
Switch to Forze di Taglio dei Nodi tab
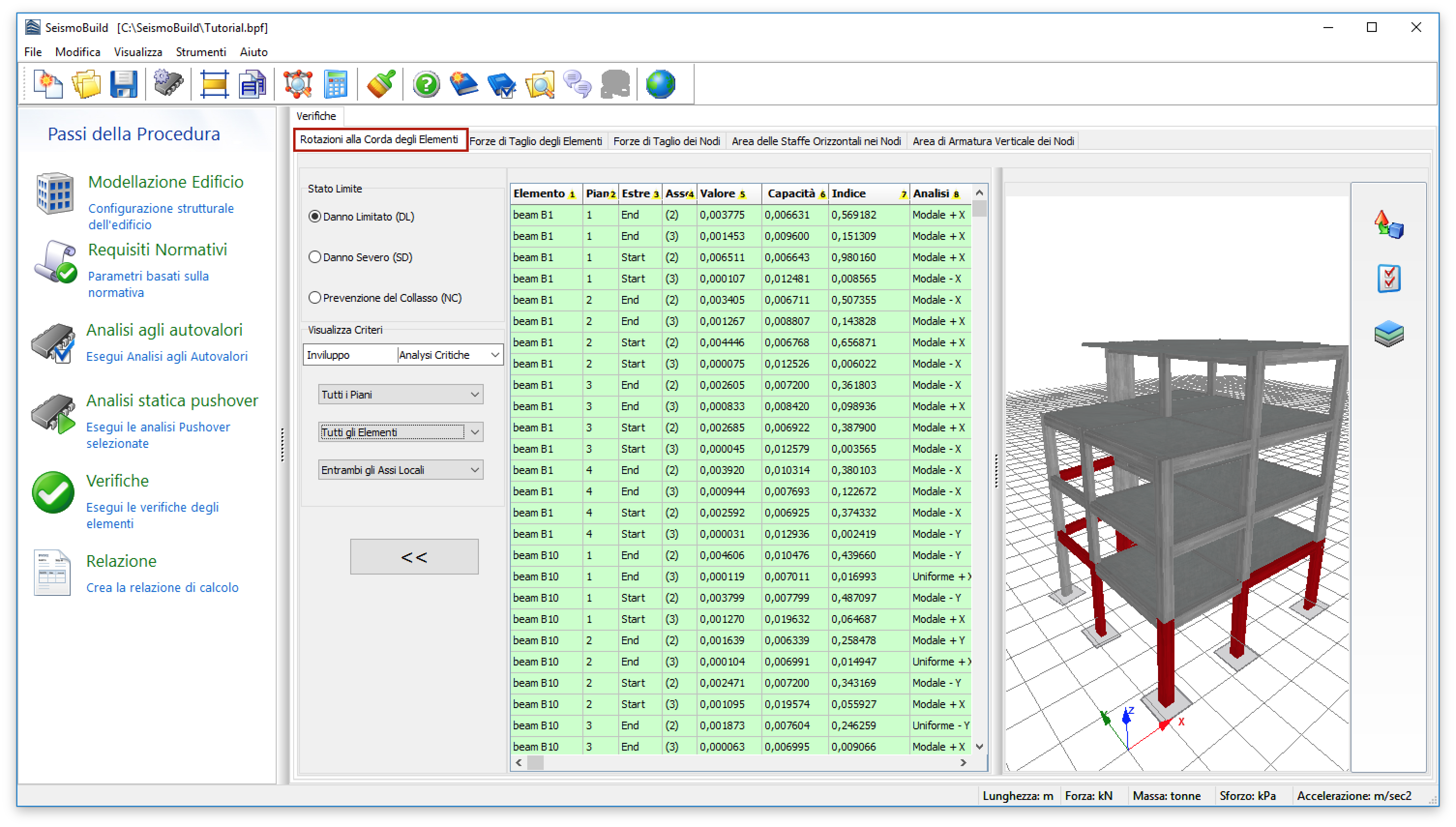pos(667,141)
